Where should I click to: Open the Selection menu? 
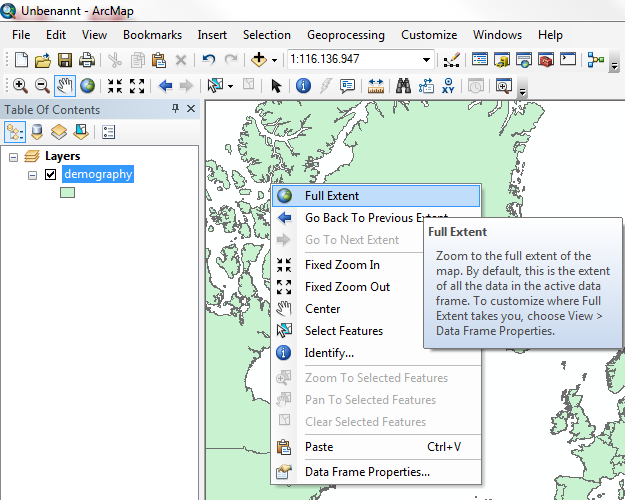pyautogui.click(x=267, y=35)
